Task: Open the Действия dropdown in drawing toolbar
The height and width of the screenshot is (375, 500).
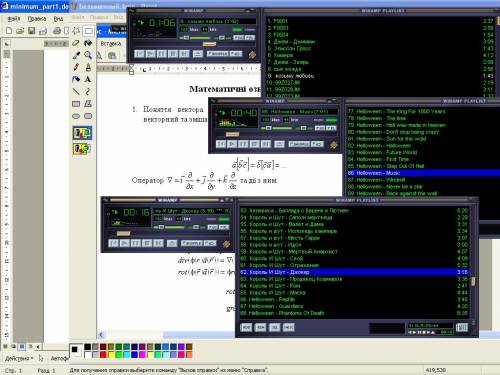Action: [19, 358]
